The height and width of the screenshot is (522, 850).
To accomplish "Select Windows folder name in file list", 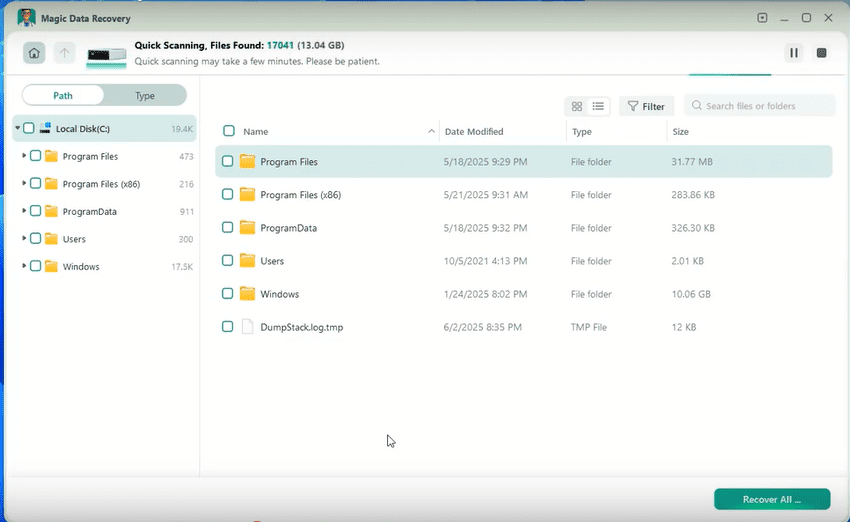I will pyautogui.click(x=280, y=294).
